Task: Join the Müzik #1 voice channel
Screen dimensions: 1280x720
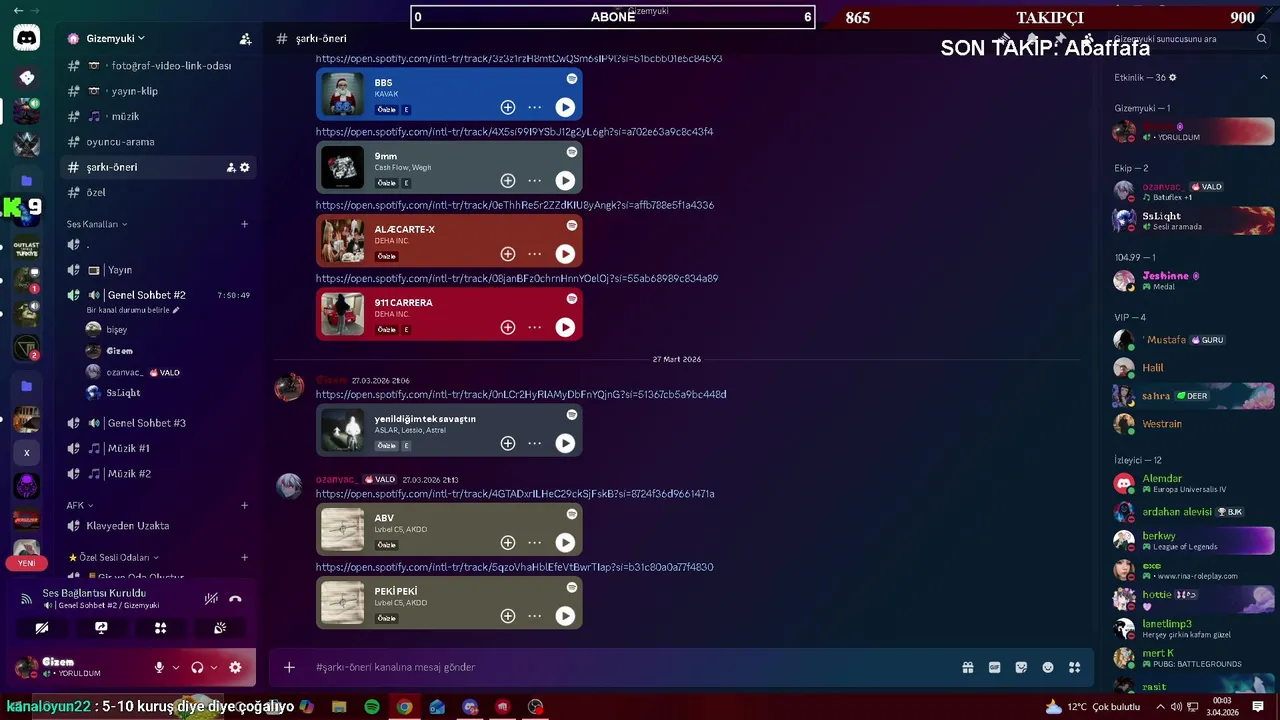Action: coord(158,448)
